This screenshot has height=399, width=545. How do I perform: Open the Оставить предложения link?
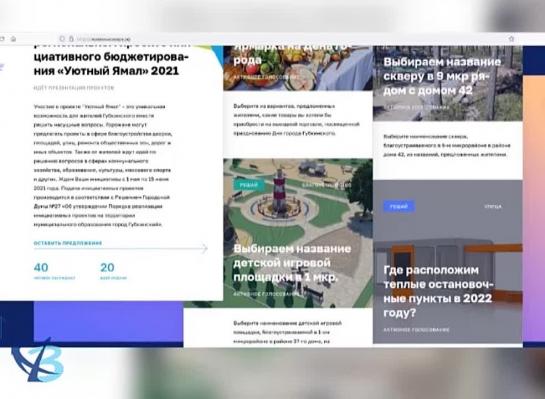coord(68,243)
